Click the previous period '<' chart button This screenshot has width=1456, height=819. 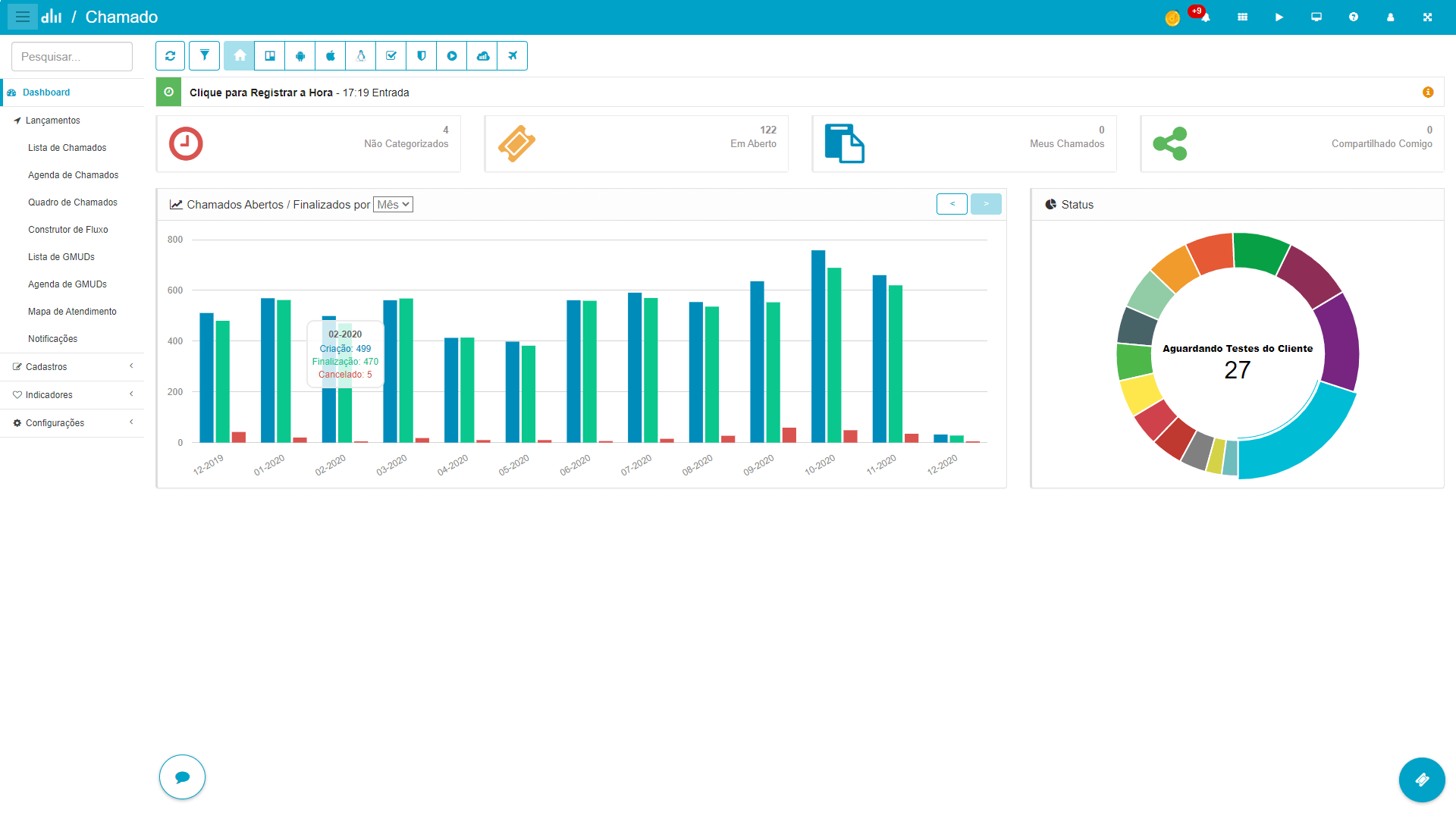(952, 204)
